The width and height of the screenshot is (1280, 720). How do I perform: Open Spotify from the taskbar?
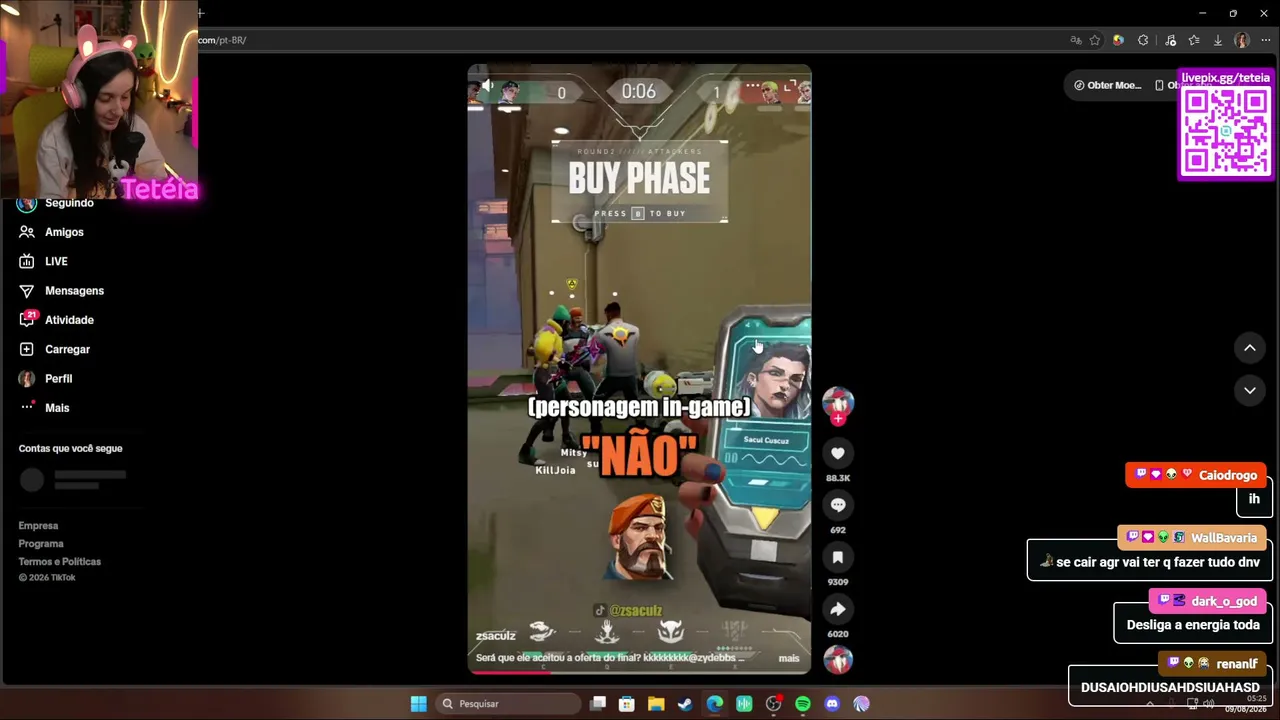pyautogui.click(x=803, y=704)
